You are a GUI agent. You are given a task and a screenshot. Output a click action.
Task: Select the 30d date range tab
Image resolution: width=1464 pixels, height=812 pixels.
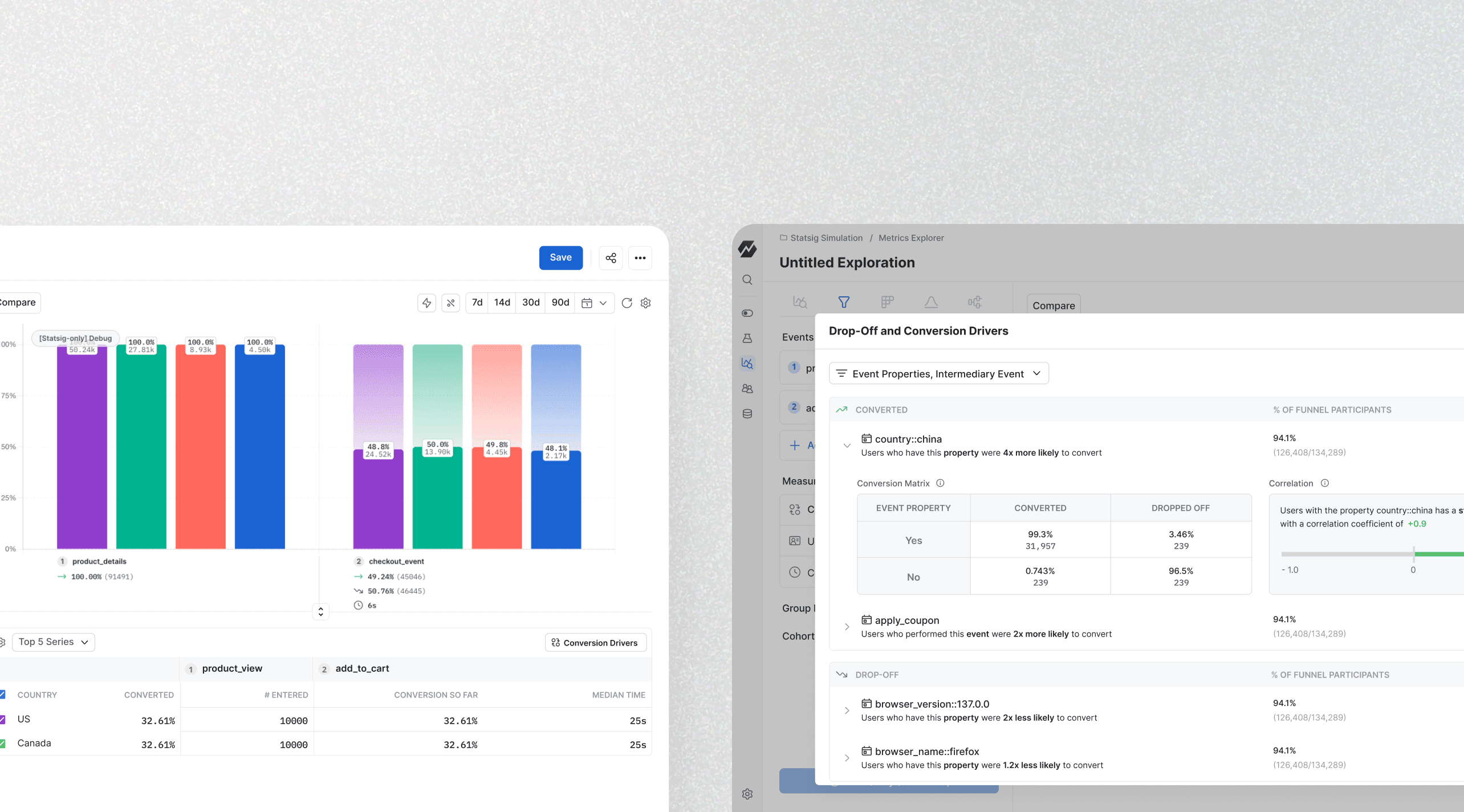(x=530, y=303)
